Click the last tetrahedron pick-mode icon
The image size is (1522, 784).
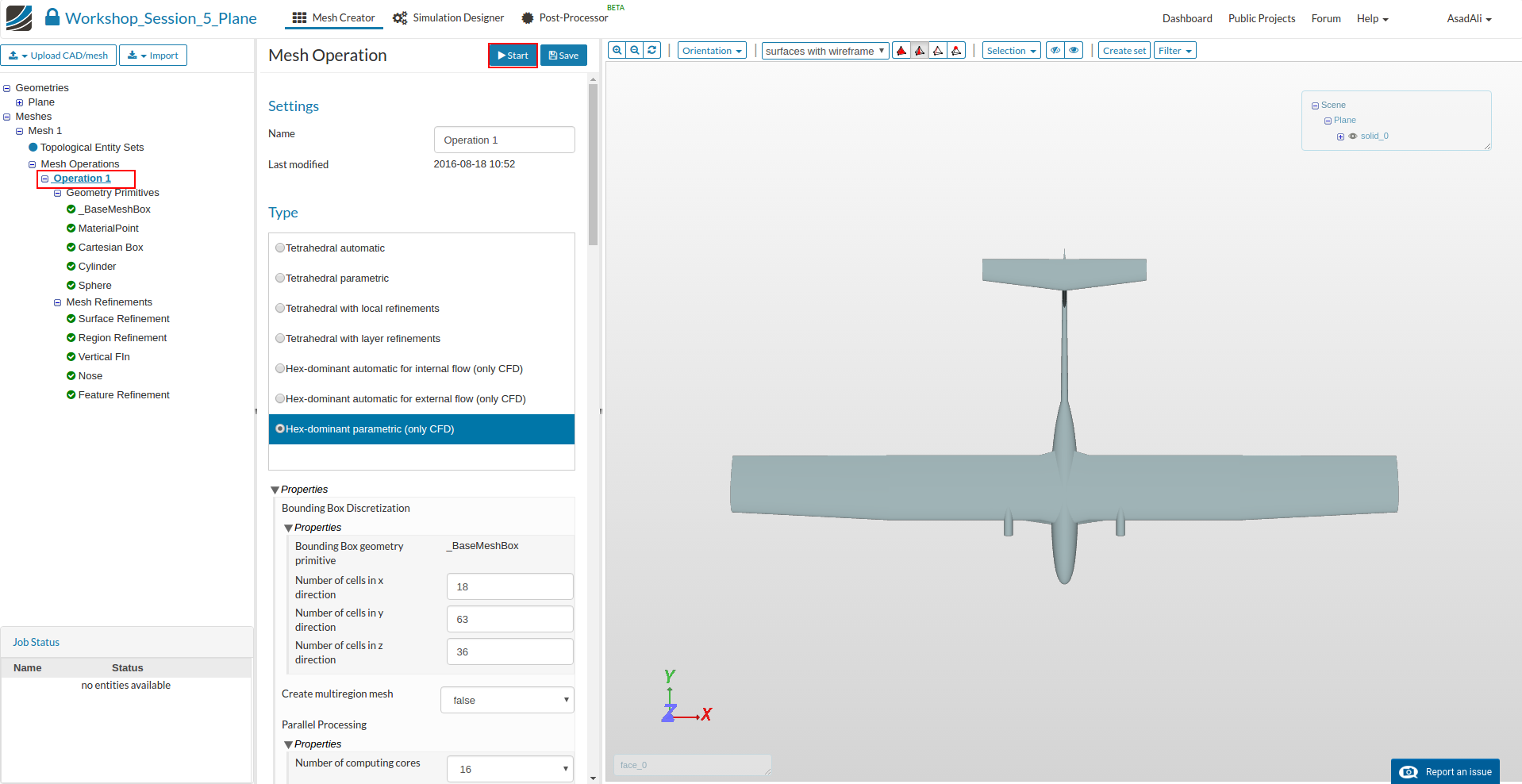pos(957,51)
